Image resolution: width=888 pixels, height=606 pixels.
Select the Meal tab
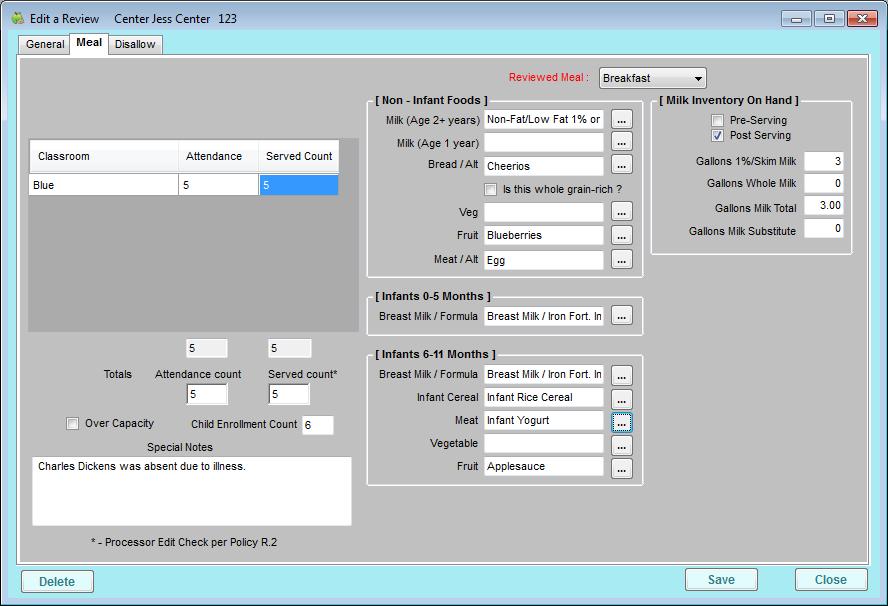pyautogui.click(x=89, y=43)
